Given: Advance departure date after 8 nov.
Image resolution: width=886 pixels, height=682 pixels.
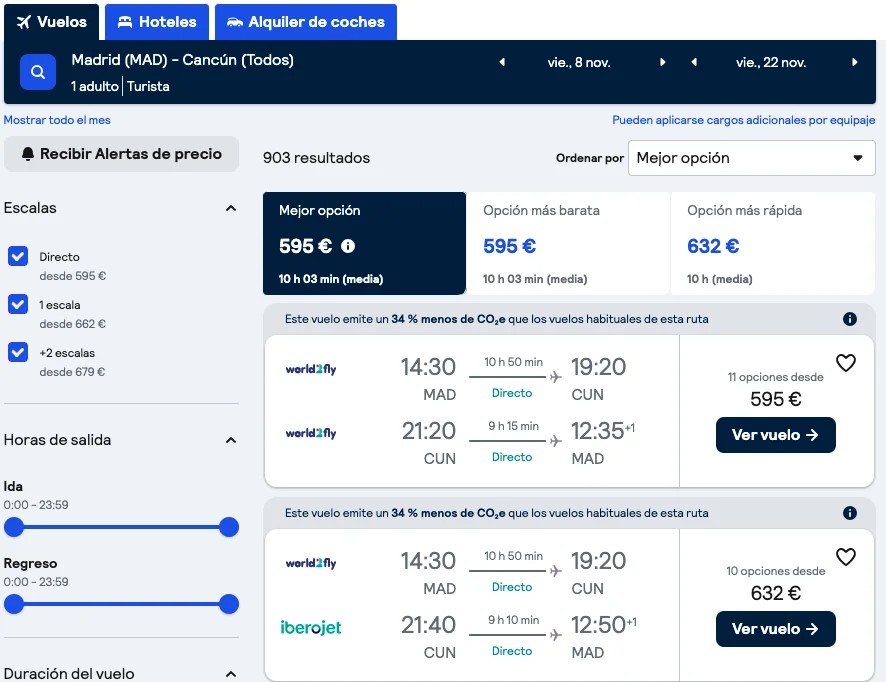Looking at the screenshot, I should coord(662,62).
